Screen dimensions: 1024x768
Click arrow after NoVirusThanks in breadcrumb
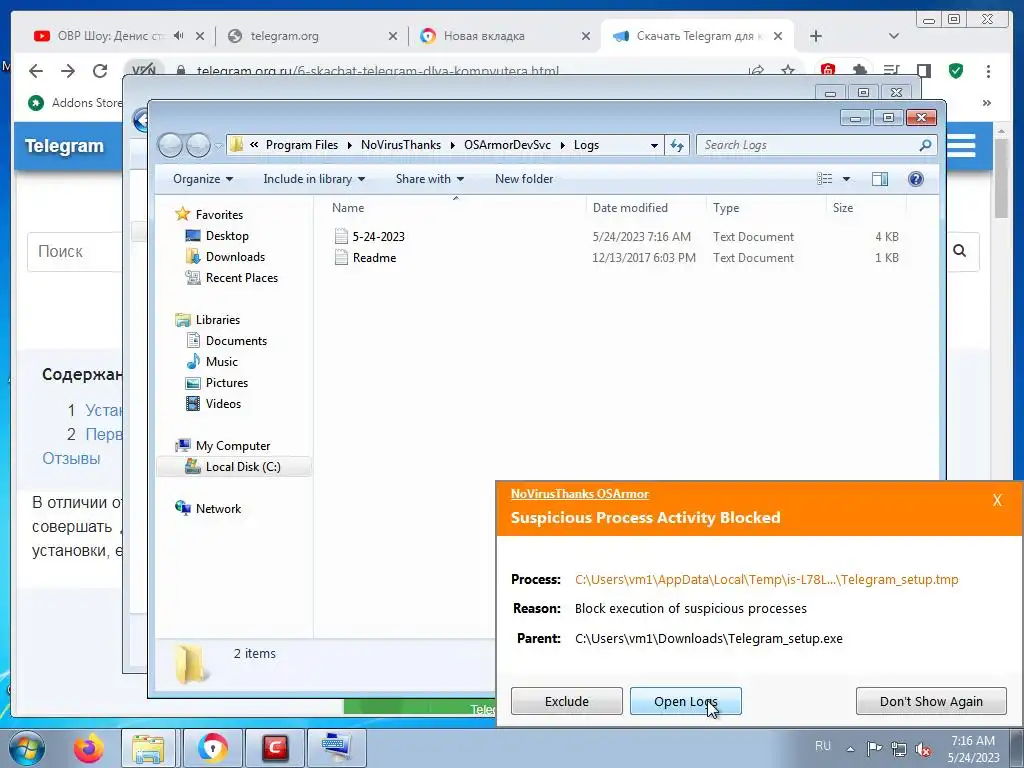click(x=453, y=145)
